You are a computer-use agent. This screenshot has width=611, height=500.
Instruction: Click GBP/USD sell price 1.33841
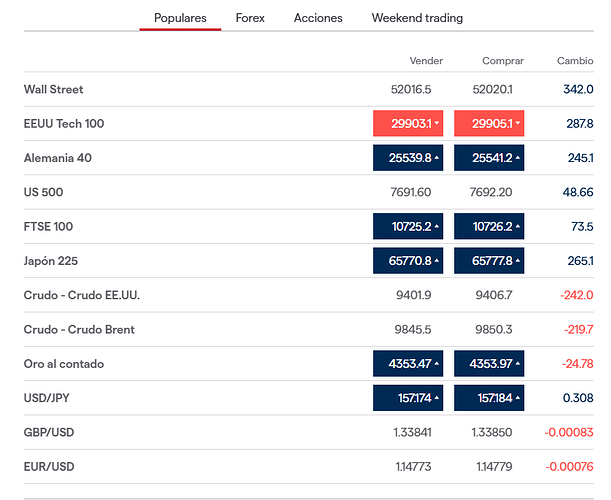point(412,432)
